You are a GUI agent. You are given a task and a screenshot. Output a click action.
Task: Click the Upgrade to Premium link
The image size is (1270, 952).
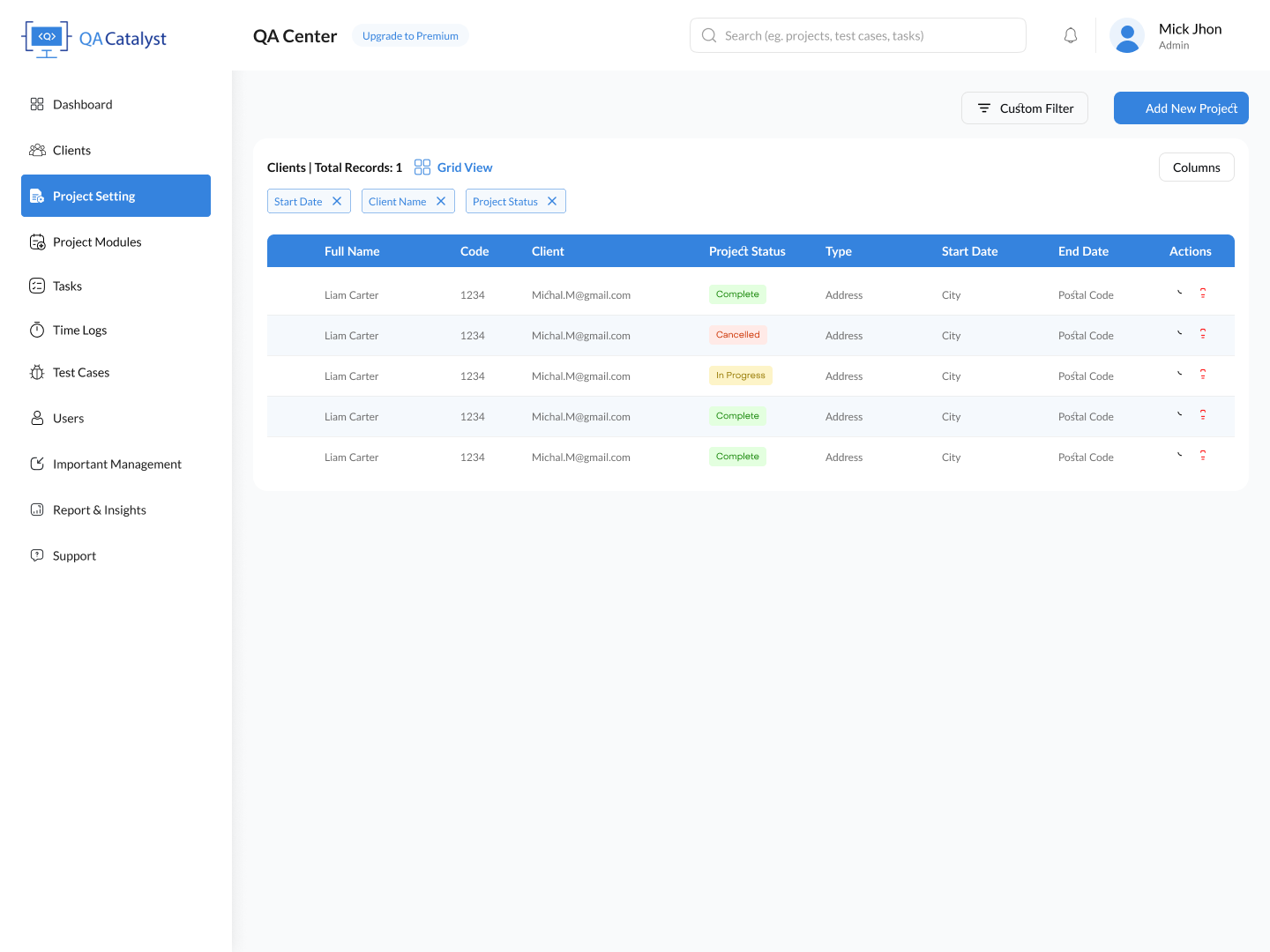pos(410,36)
